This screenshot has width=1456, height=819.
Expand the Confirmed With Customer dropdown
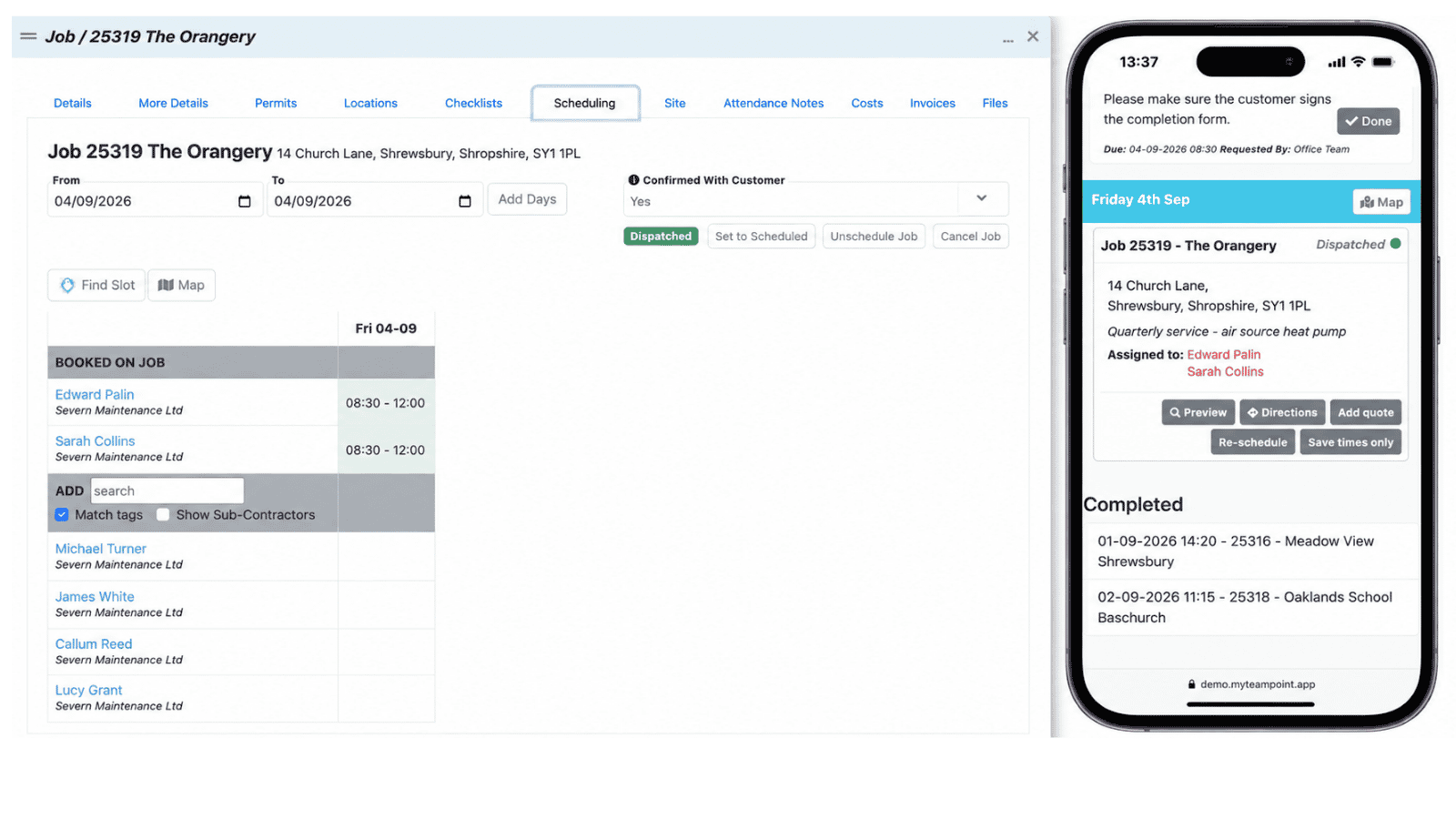(982, 198)
